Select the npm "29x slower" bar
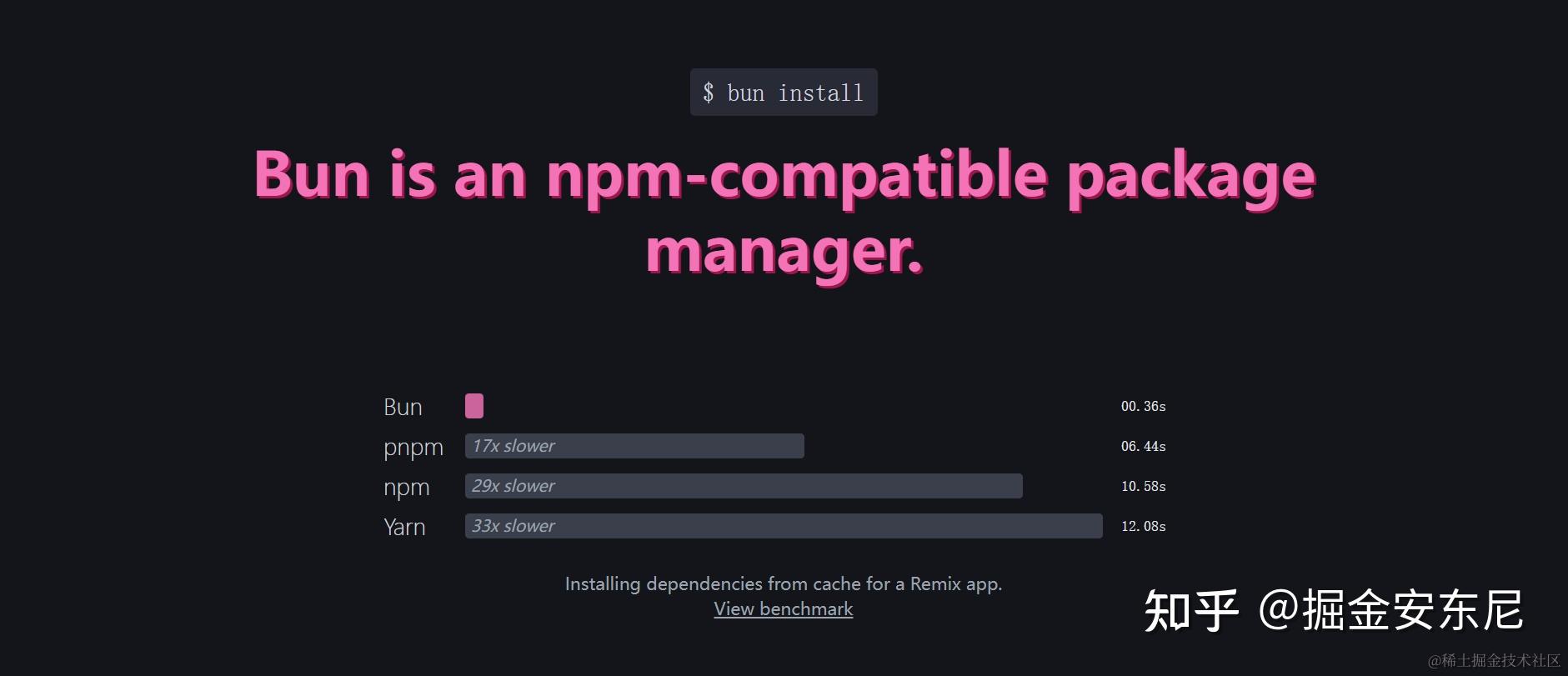1568x676 pixels. click(x=744, y=486)
